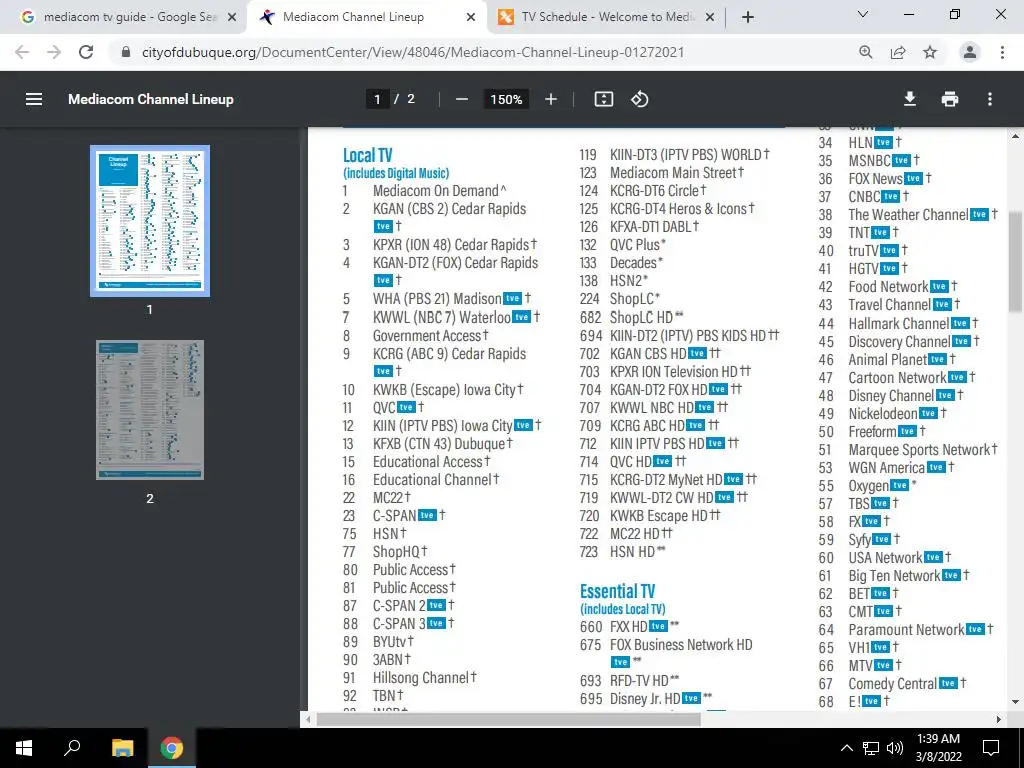Open the network status tray icon
Screen dimensions: 1024x768
point(871,748)
